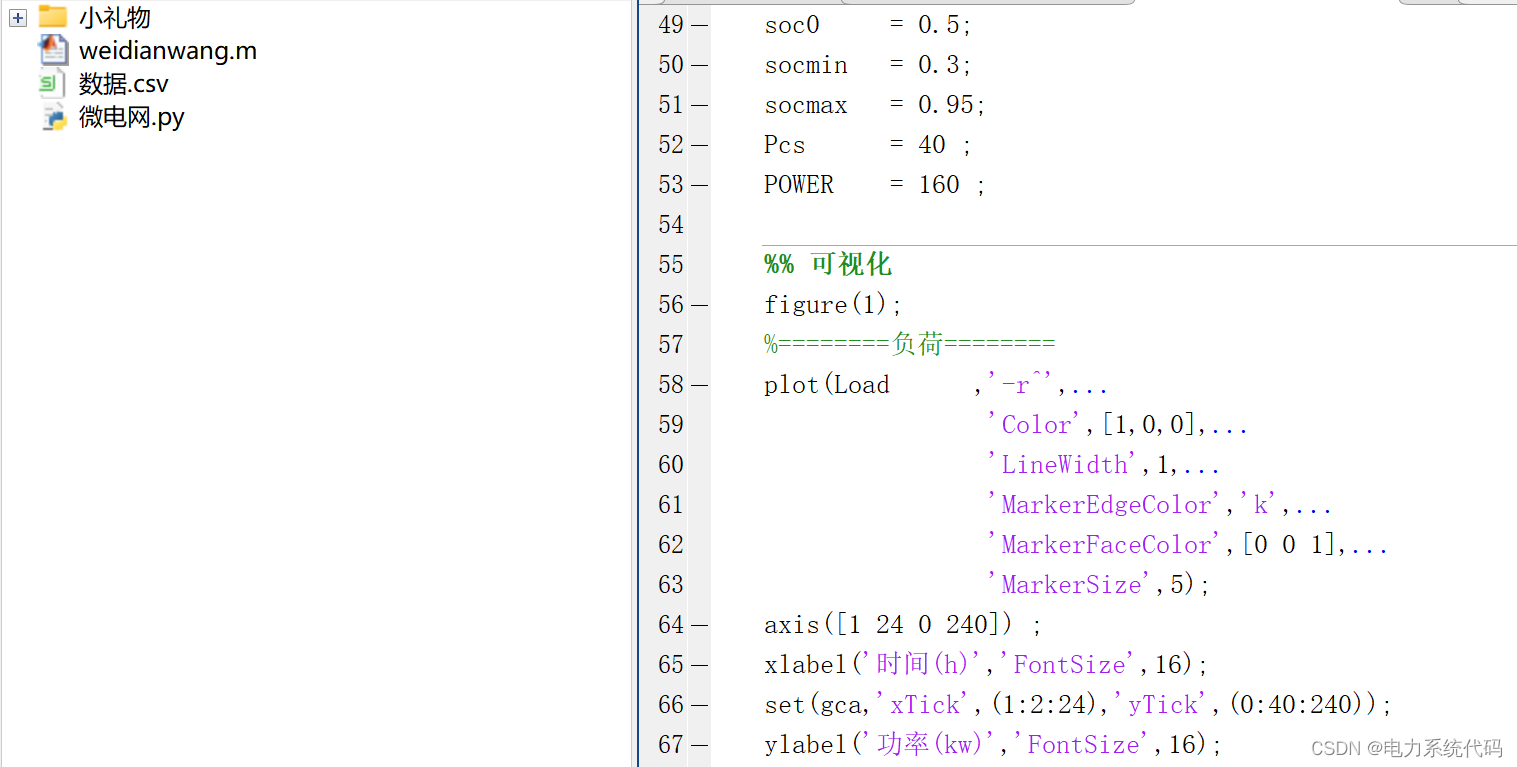This screenshot has width=1517, height=767.
Task: Click the %% 可视化 section header
Action: [x=827, y=265]
